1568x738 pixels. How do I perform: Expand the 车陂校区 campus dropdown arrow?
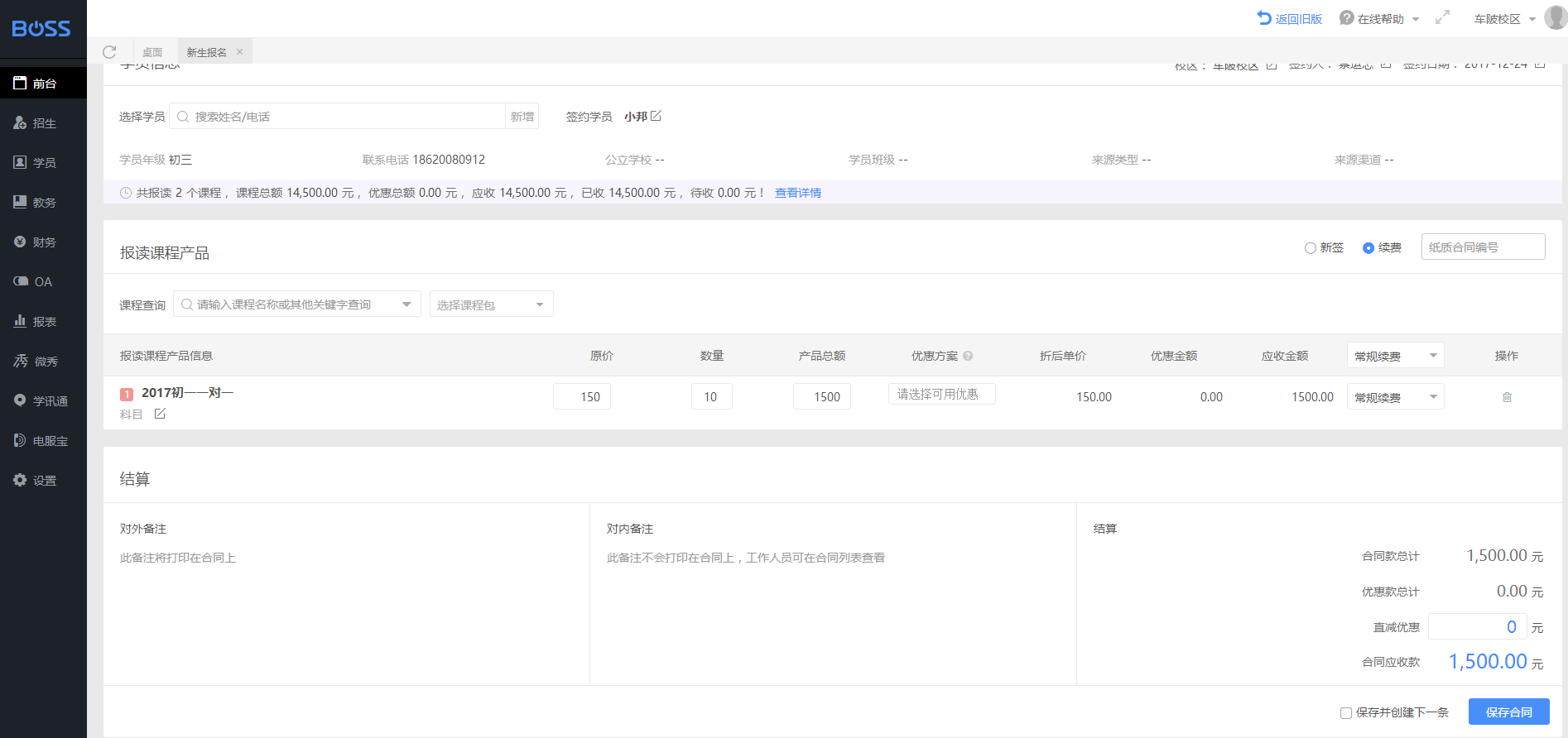tap(1532, 19)
